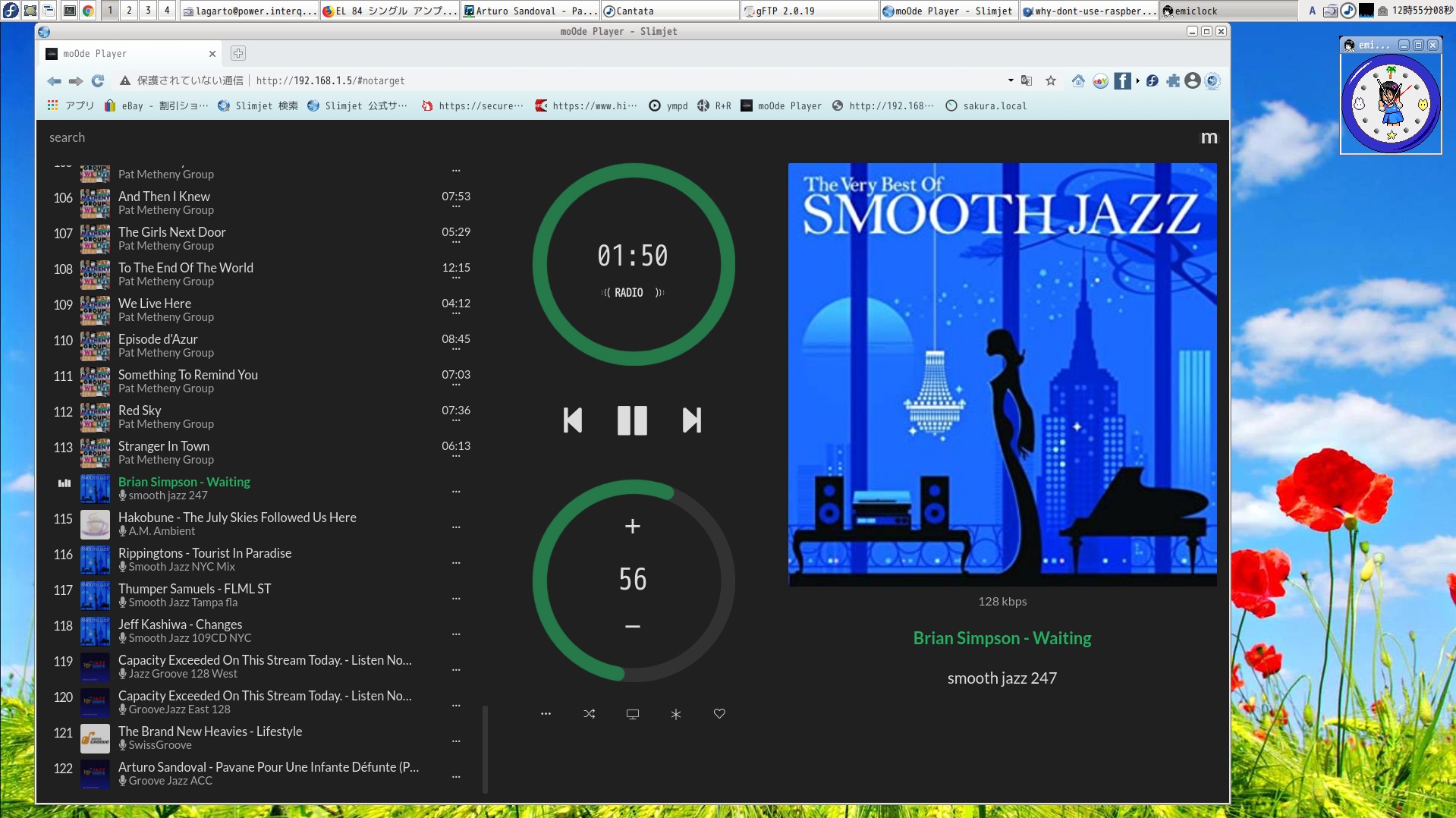
Task: Bookmark this page with the star icon
Action: 1051,80
